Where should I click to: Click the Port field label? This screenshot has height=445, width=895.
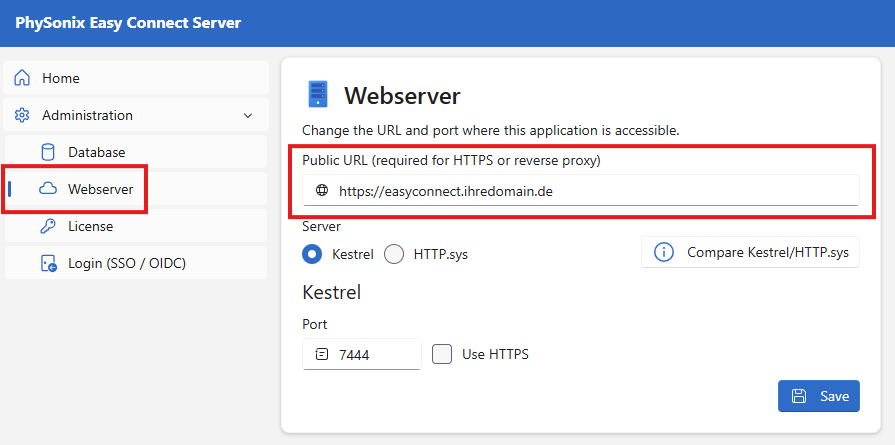click(x=315, y=325)
